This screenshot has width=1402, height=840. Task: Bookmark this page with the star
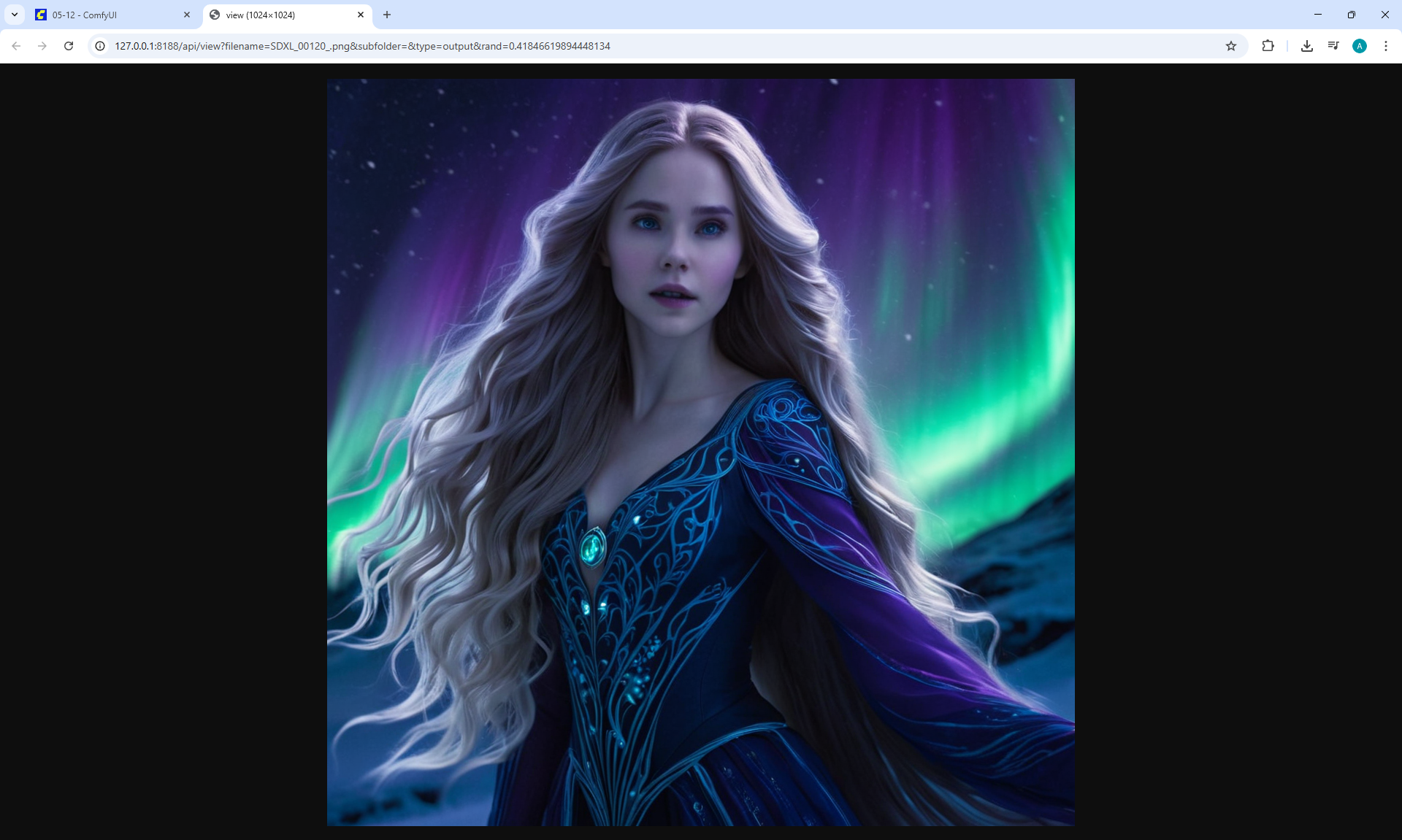[1231, 46]
